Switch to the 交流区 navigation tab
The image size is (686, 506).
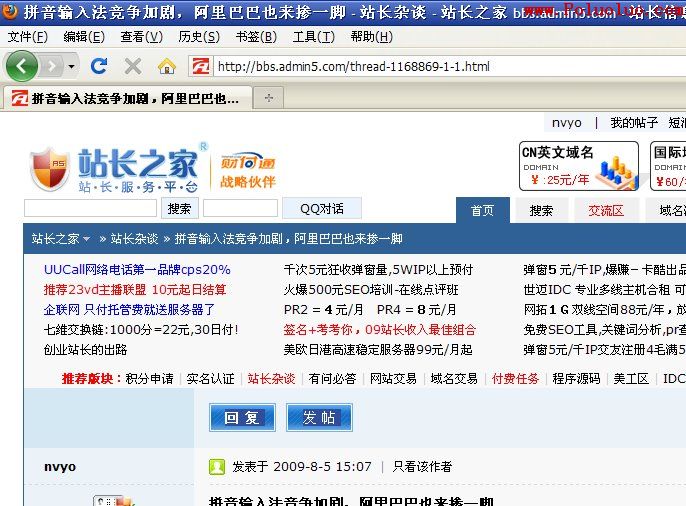pos(605,210)
